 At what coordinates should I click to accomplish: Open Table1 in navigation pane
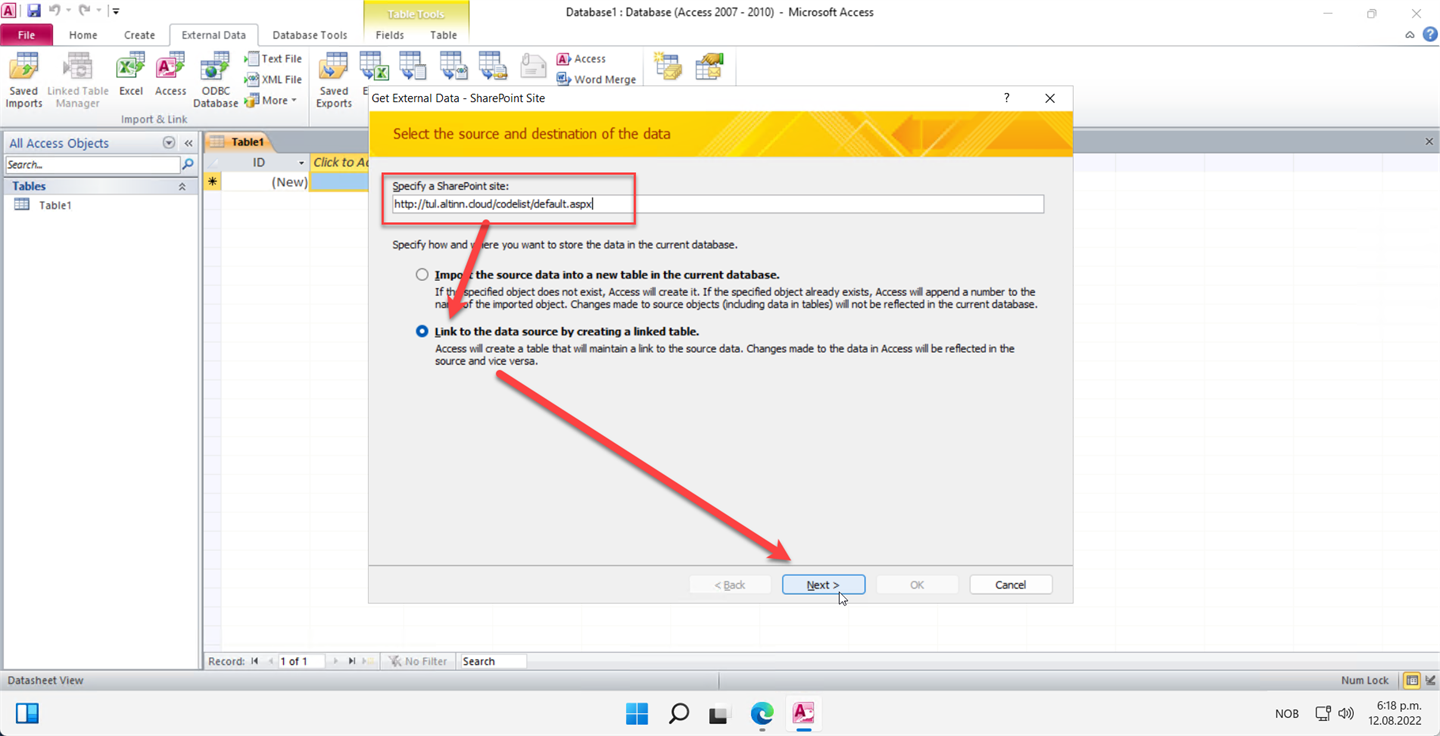click(55, 205)
